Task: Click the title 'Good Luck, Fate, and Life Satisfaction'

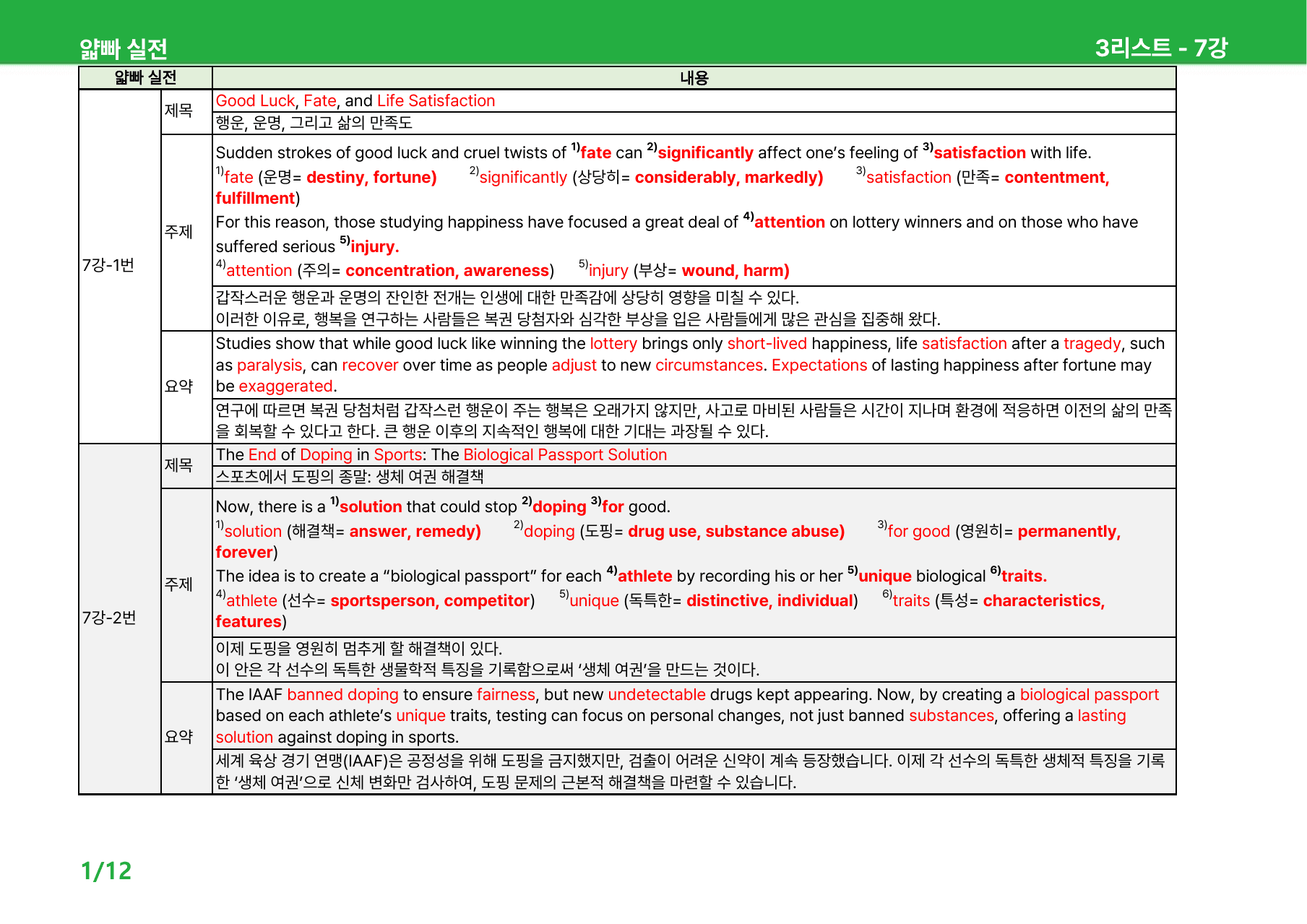Action: point(355,100)
